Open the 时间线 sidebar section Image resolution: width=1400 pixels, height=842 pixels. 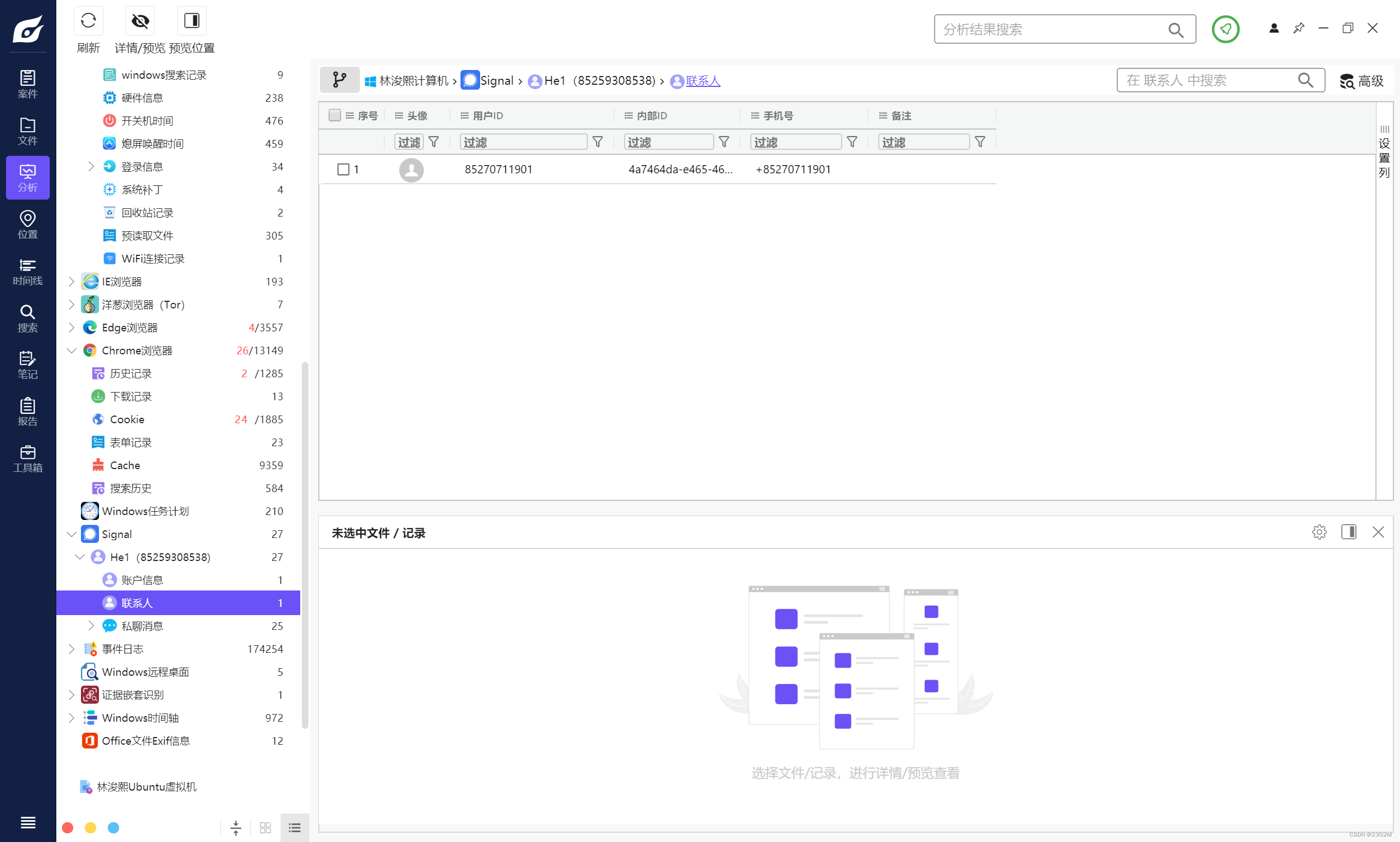pos(27,272)
